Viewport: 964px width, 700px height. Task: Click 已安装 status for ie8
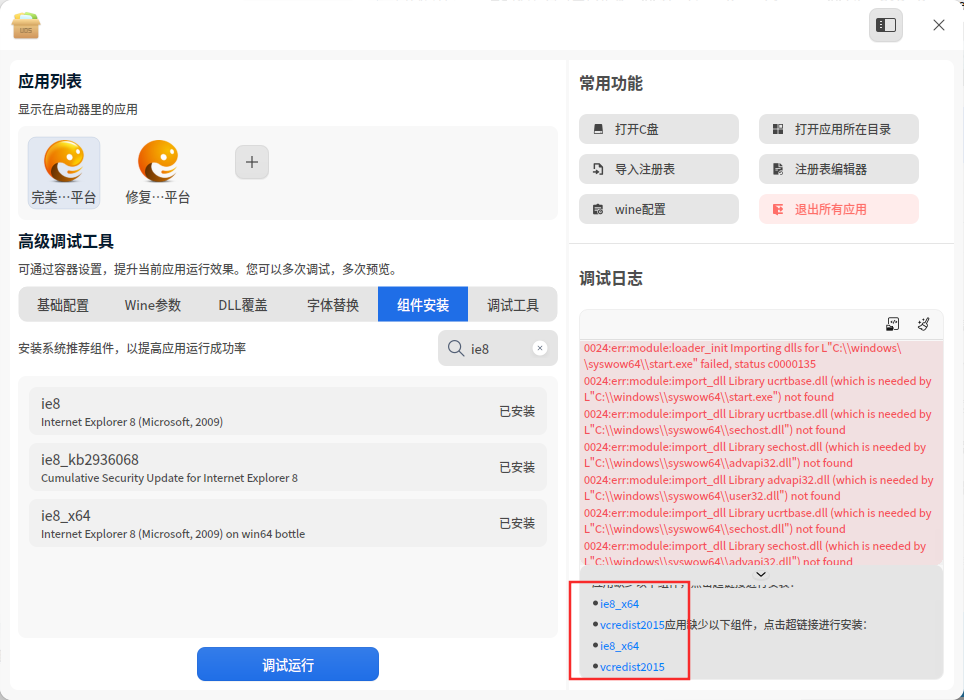tap(517, 411)
